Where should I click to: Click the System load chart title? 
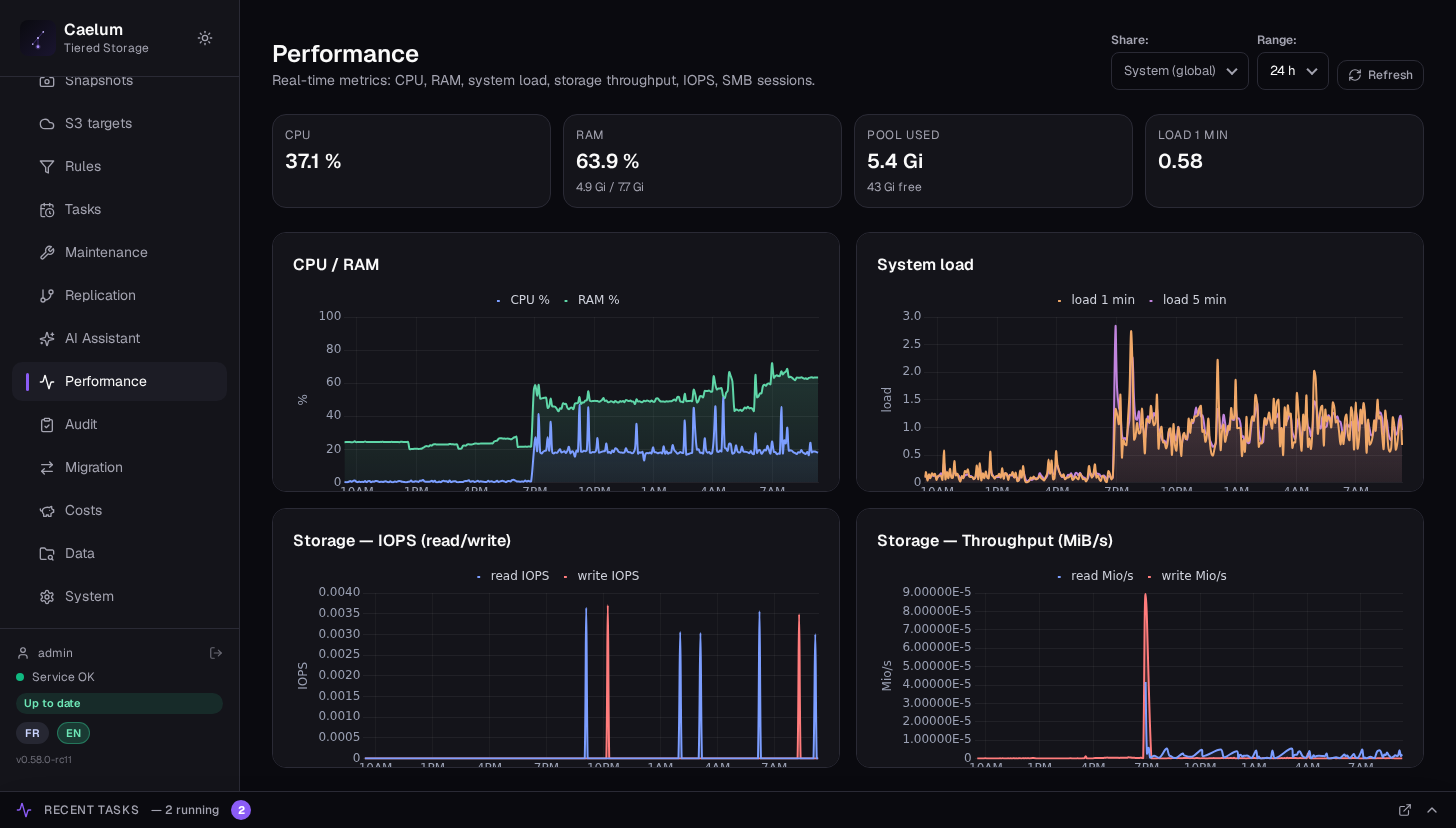[x=925, y=265]
